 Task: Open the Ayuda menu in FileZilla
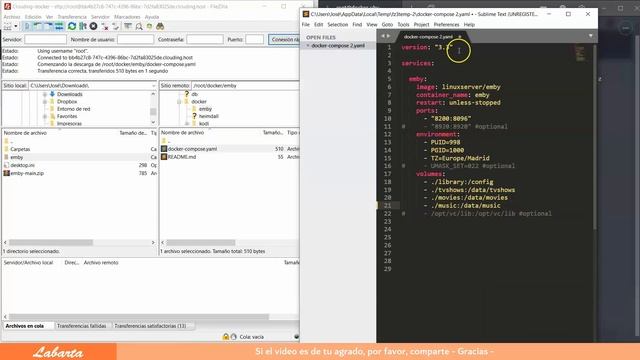(152, 17)
